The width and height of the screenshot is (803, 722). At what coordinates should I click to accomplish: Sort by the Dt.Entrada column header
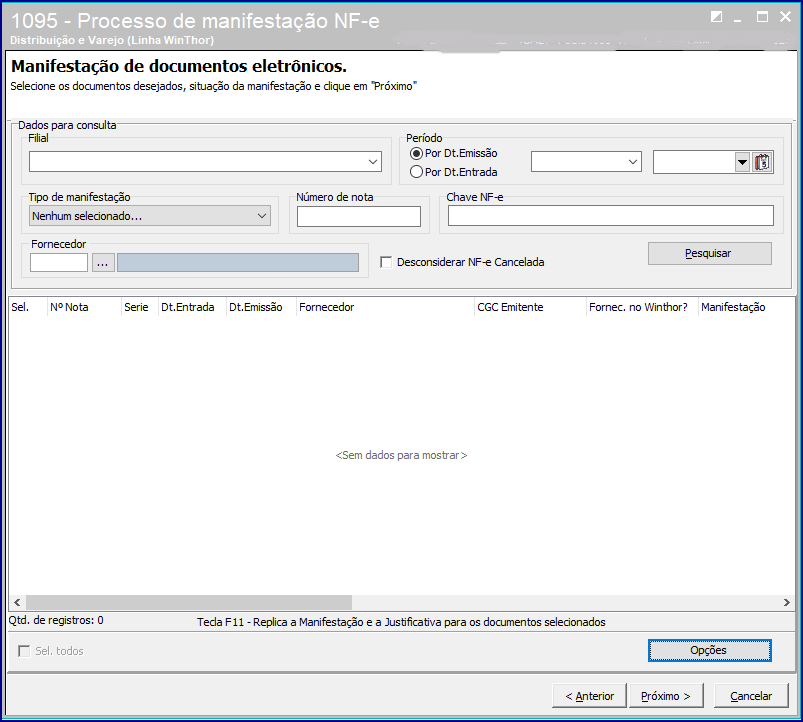[x=193, y=307]
